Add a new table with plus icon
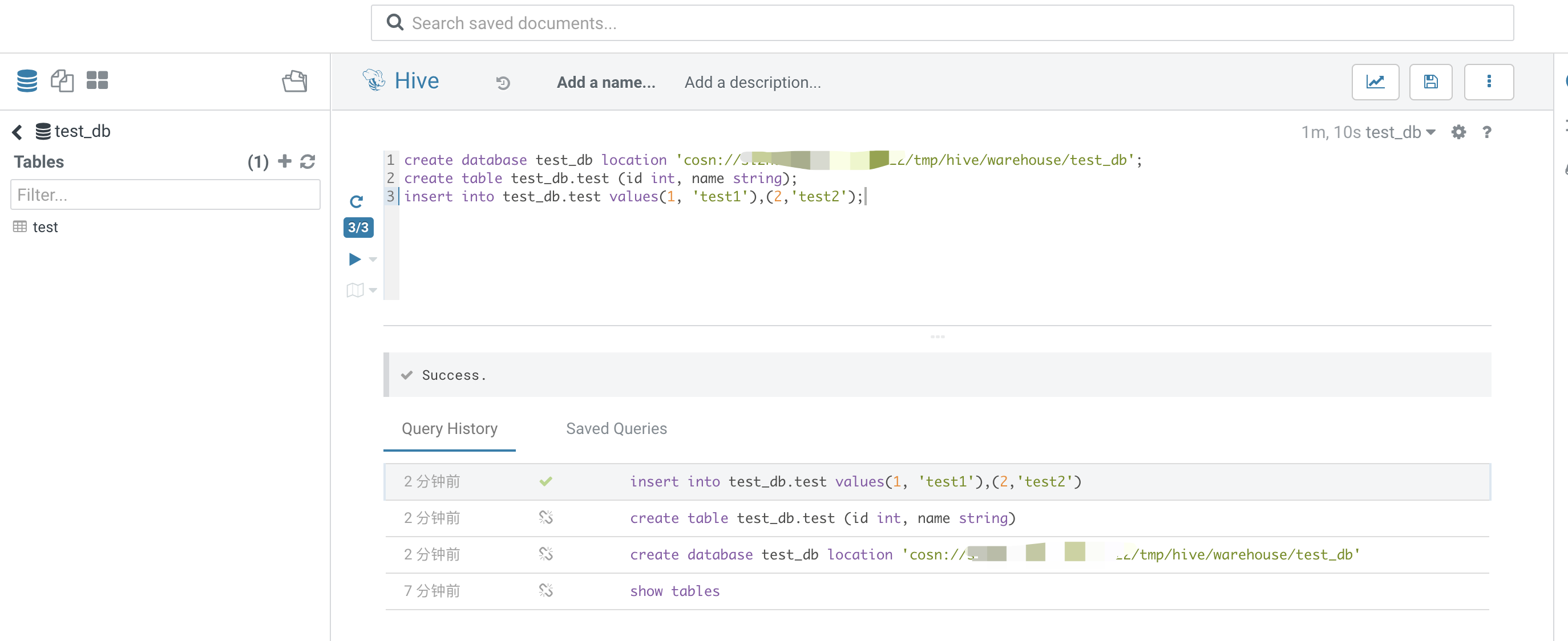Viewport: 1568px width, 641px height. pyautogui.click(x=284, y=161)
